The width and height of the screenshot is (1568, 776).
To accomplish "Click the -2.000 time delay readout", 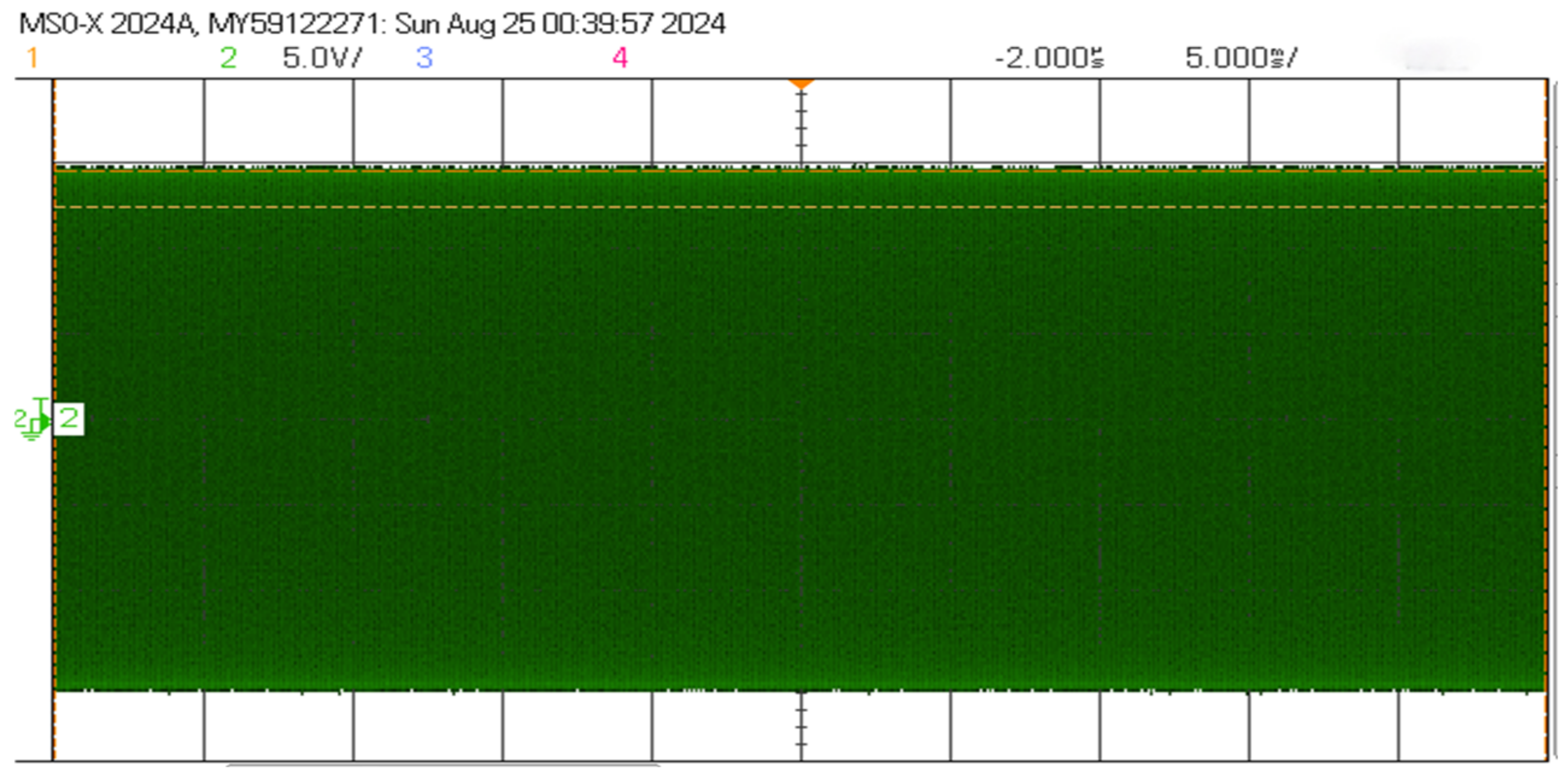I will point(1048,58).
